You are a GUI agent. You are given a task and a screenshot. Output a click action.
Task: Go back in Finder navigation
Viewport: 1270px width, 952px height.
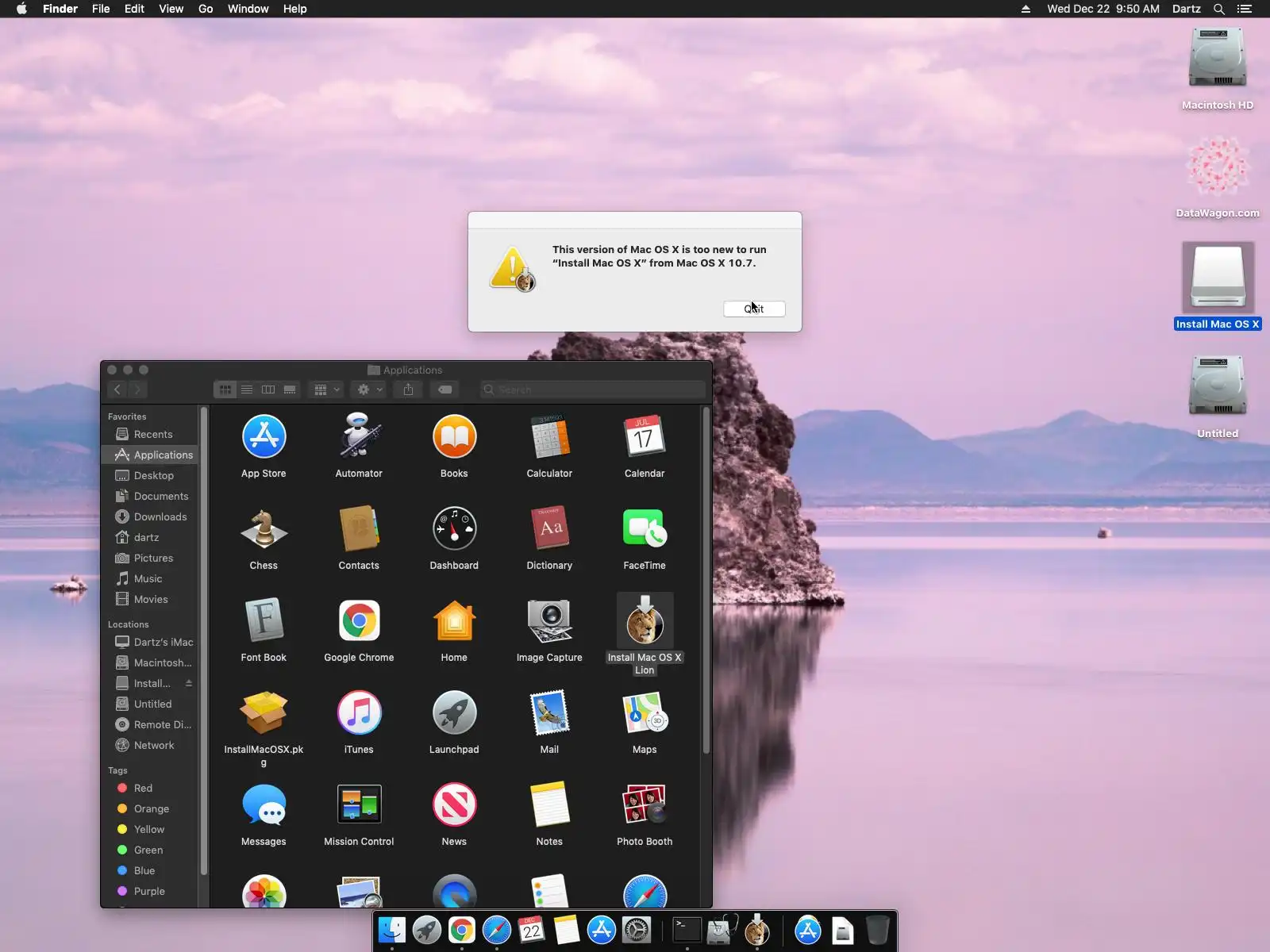(117, 390)
